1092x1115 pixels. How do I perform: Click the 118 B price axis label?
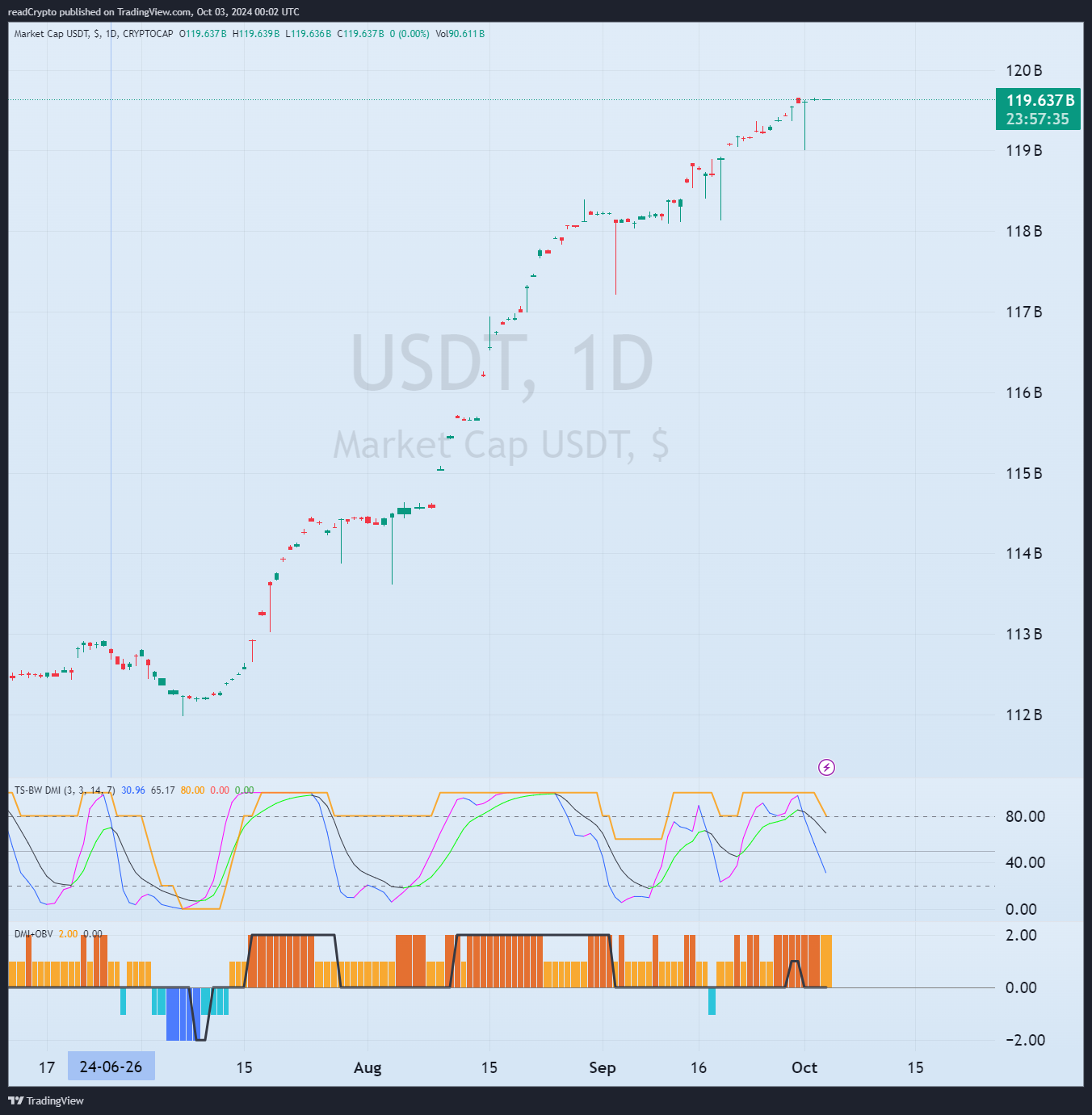[x=1023, y=231]
